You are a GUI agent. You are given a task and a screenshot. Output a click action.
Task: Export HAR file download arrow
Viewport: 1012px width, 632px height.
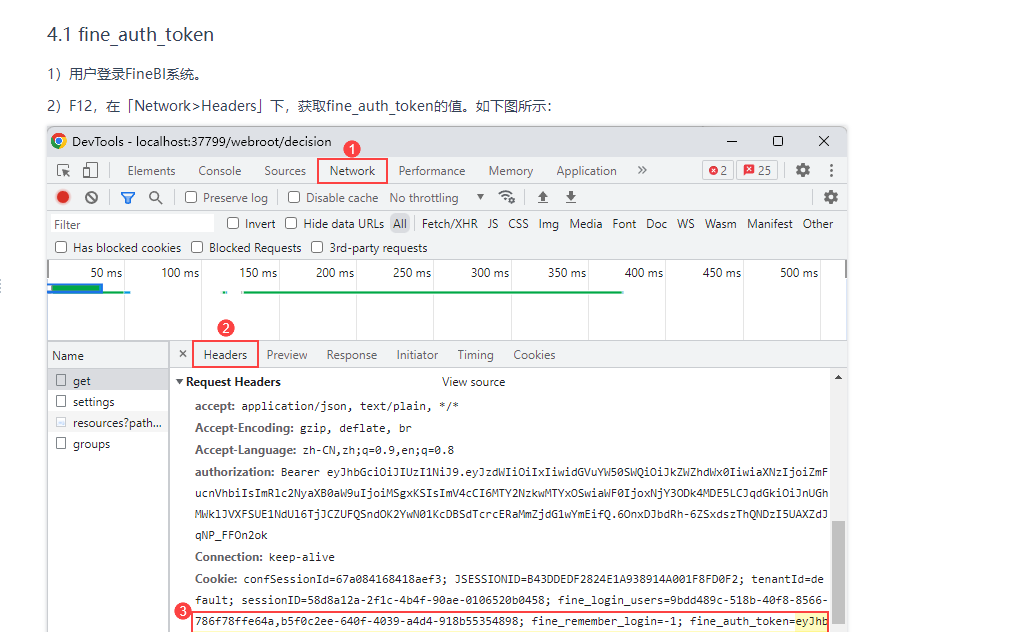[x=571, y=197]
